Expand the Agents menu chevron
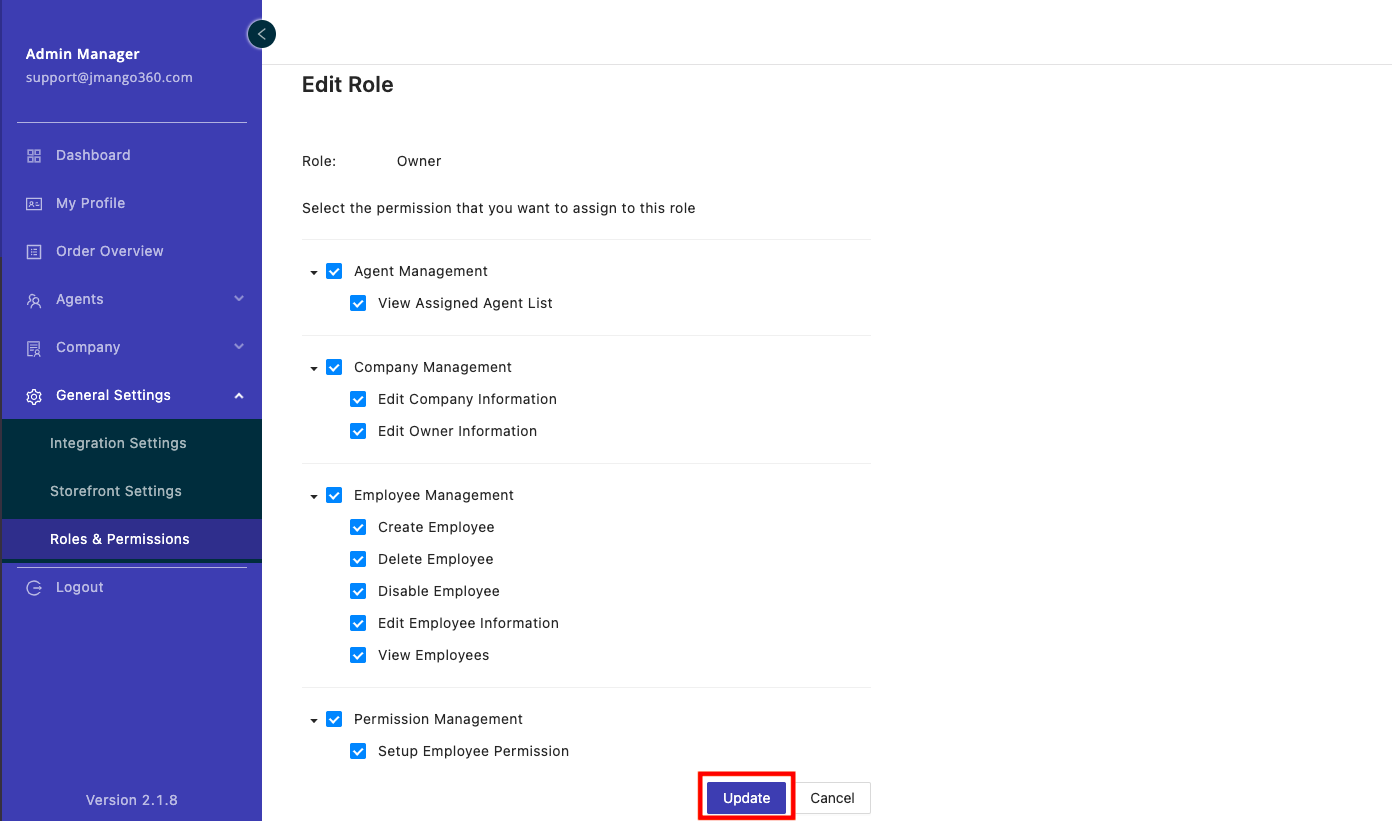This screenshot has height=821, width=1392. tap(239, 299)
